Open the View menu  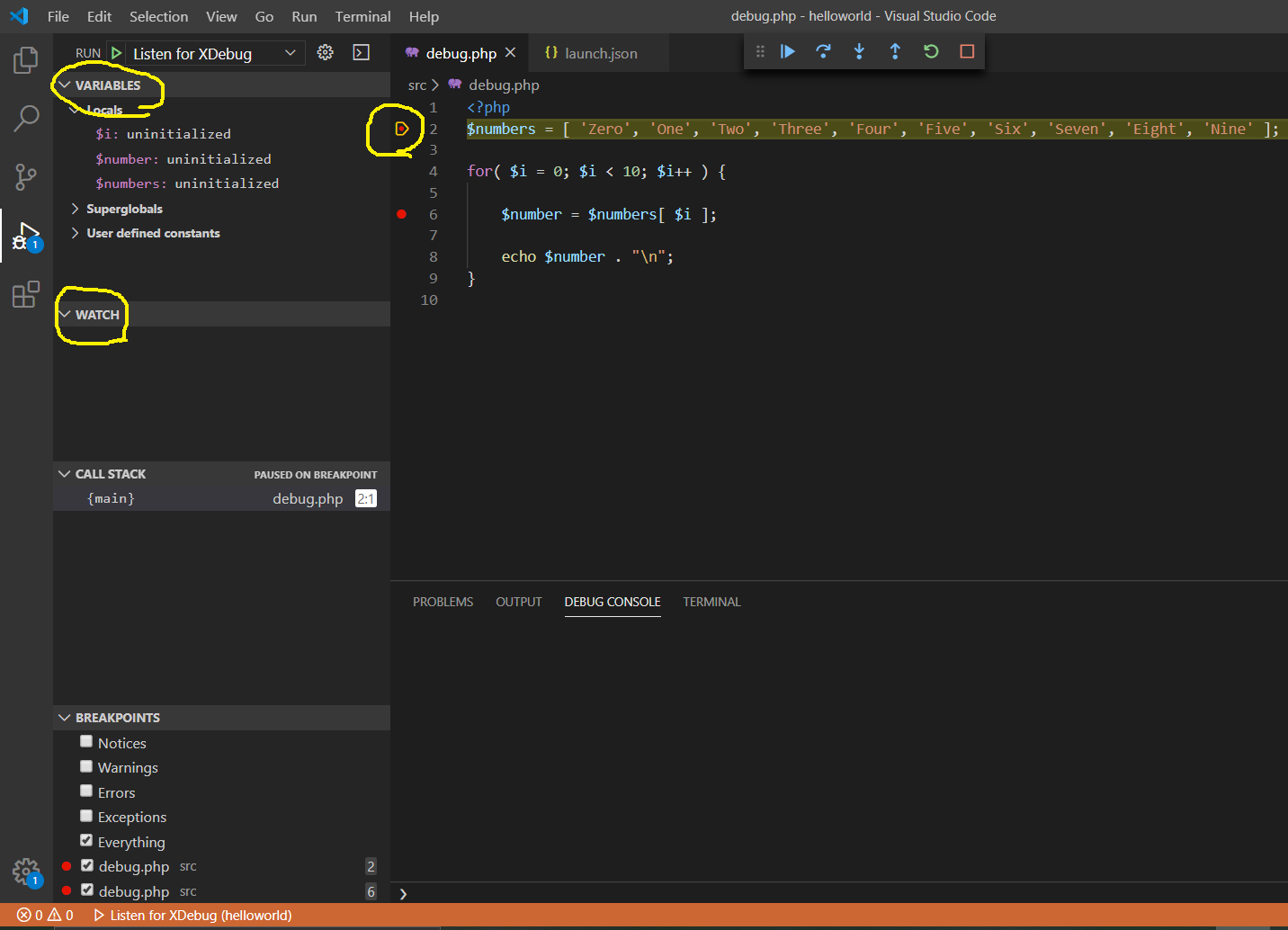221,16
